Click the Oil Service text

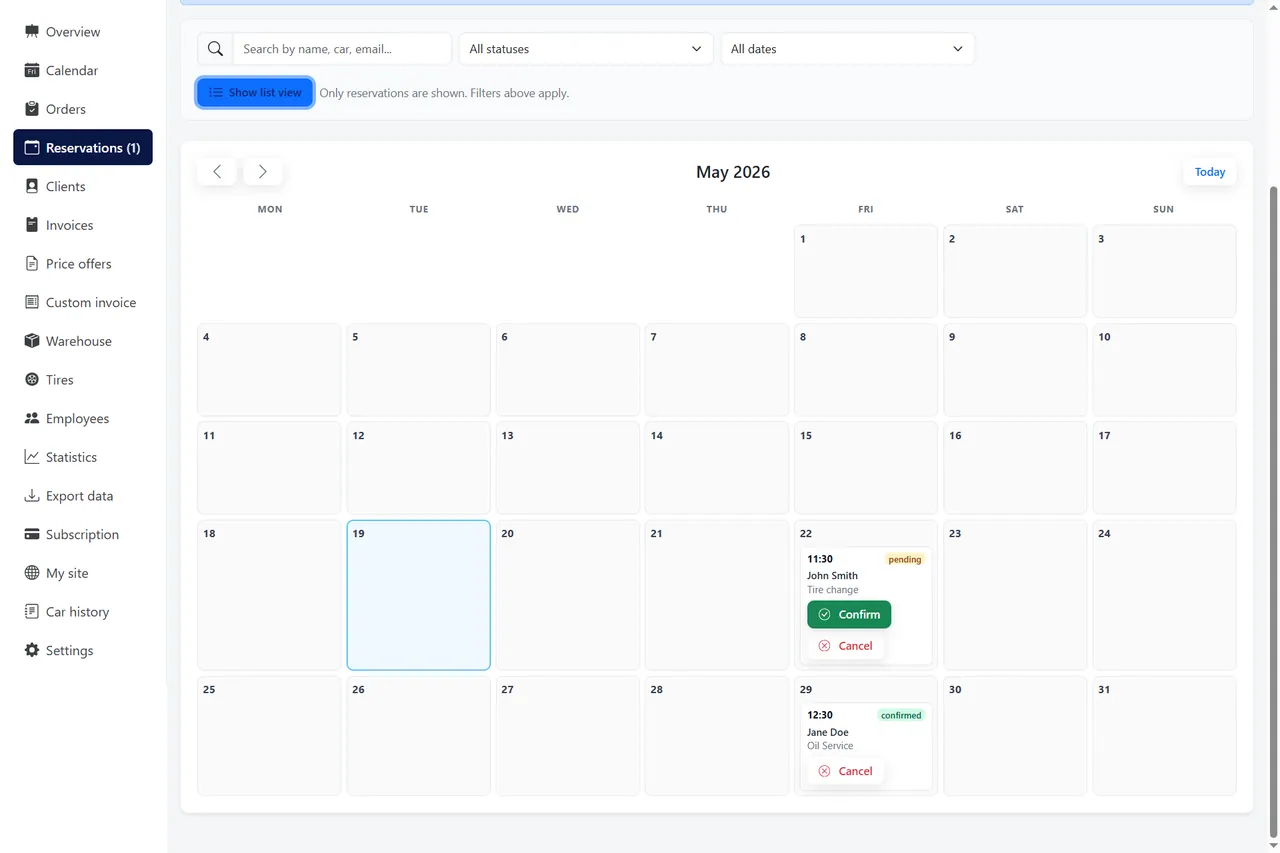pos(830,746)
